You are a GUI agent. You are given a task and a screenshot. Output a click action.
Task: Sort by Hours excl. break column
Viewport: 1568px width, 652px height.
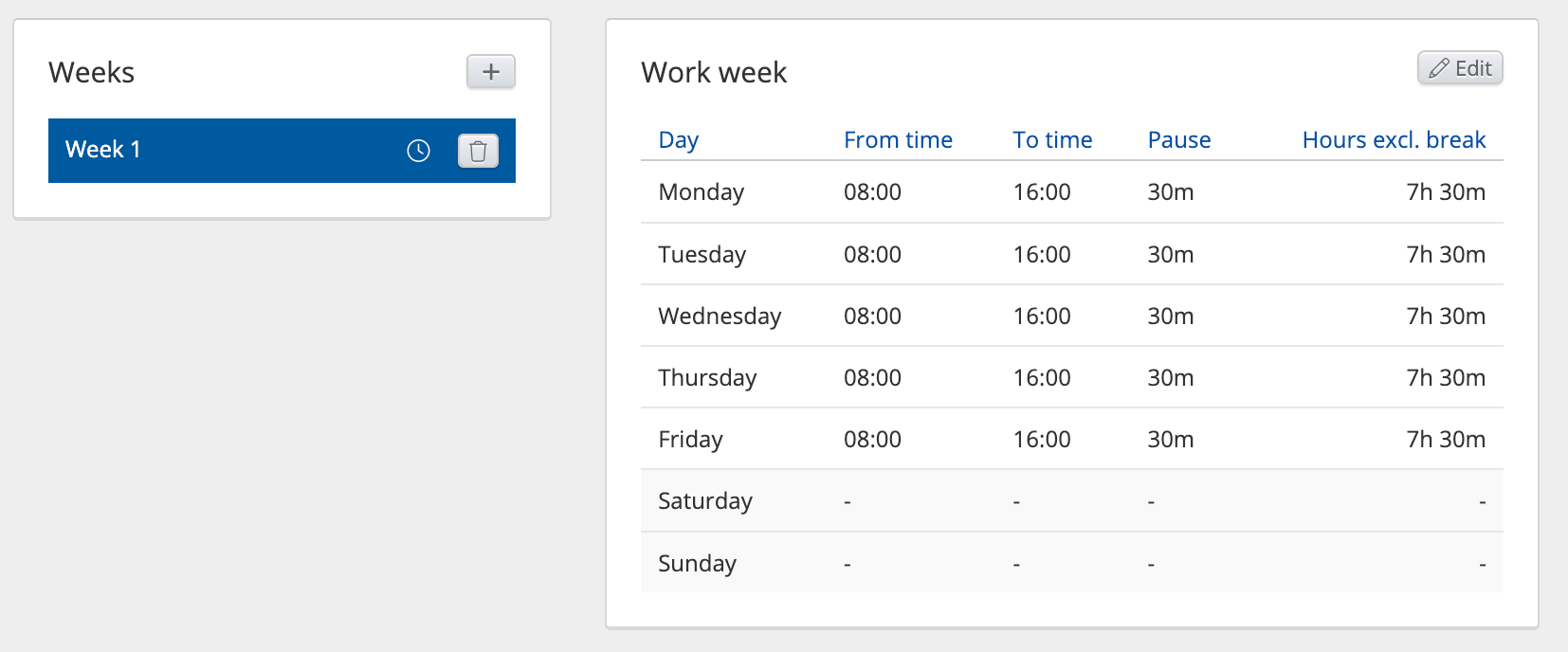click(1394, 140)
